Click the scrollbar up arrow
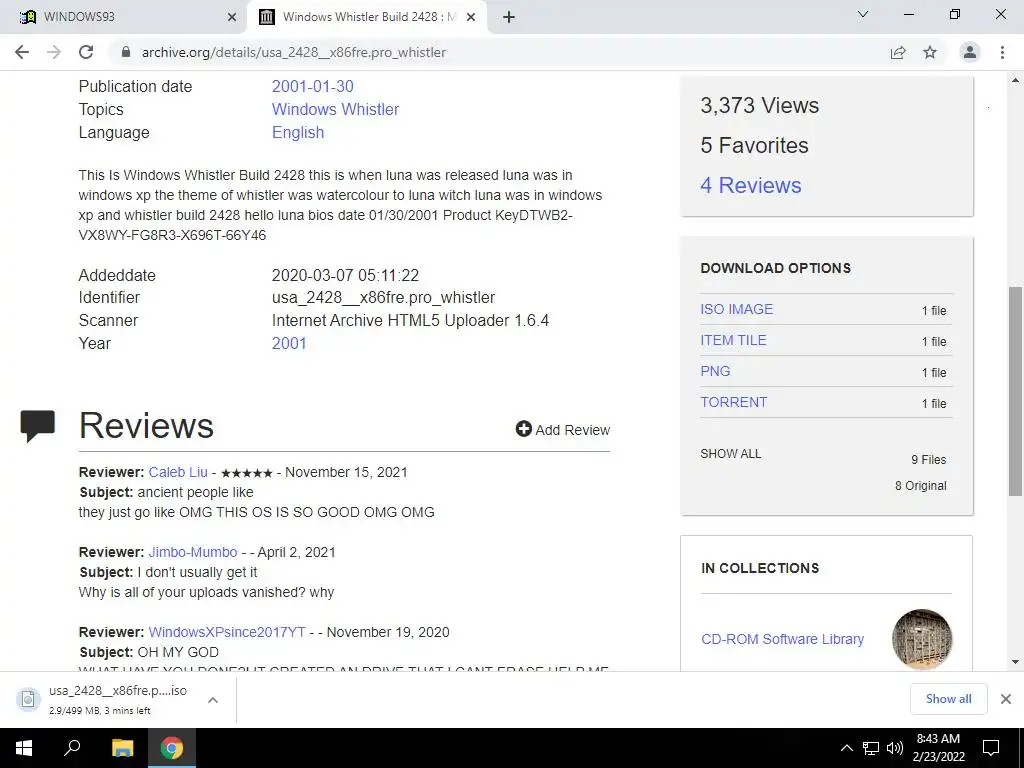Image resolution: width=1024 pixels, height=768 pixels. [x=1015, y=81]
